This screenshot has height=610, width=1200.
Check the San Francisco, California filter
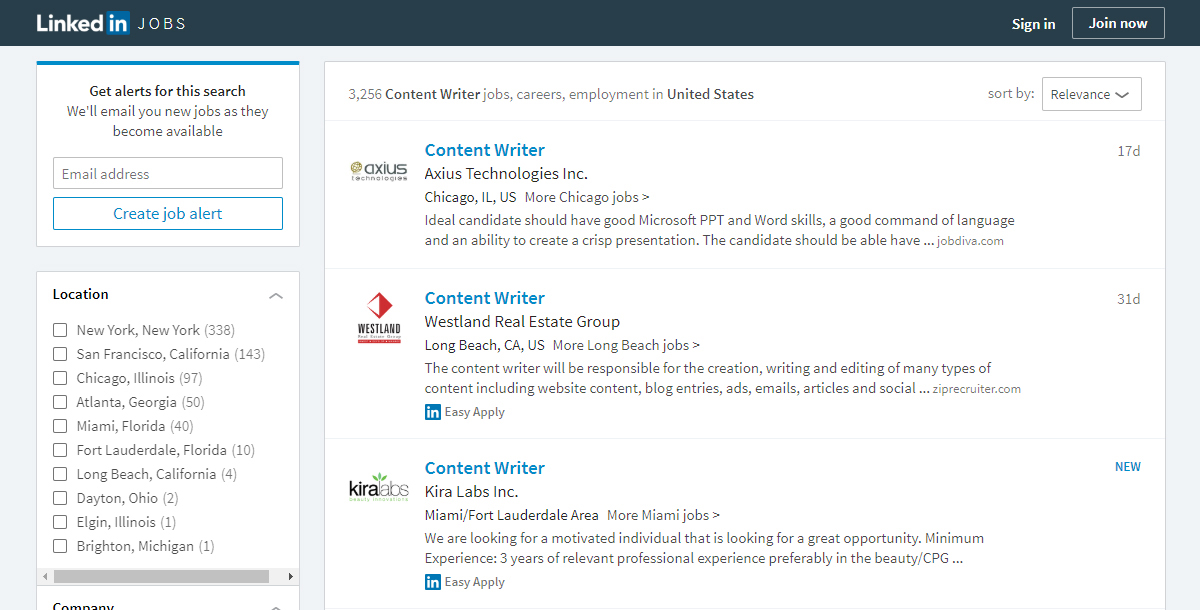[60, 354]
